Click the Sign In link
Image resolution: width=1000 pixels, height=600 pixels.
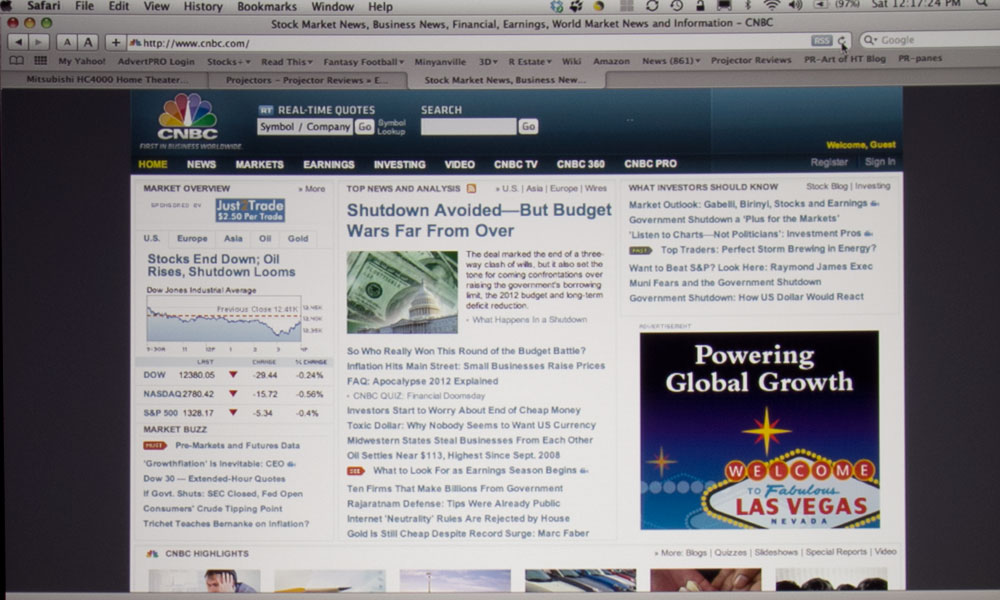880,162
